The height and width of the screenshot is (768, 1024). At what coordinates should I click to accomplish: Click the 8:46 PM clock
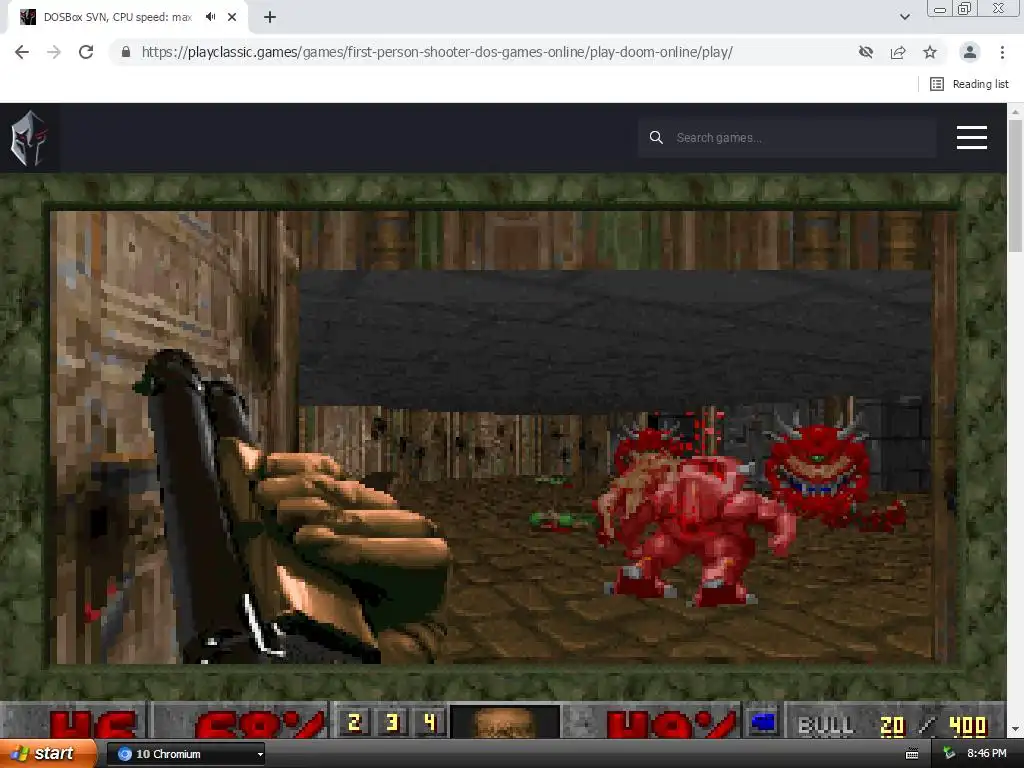pyautogui.click(x=987, y=754)
